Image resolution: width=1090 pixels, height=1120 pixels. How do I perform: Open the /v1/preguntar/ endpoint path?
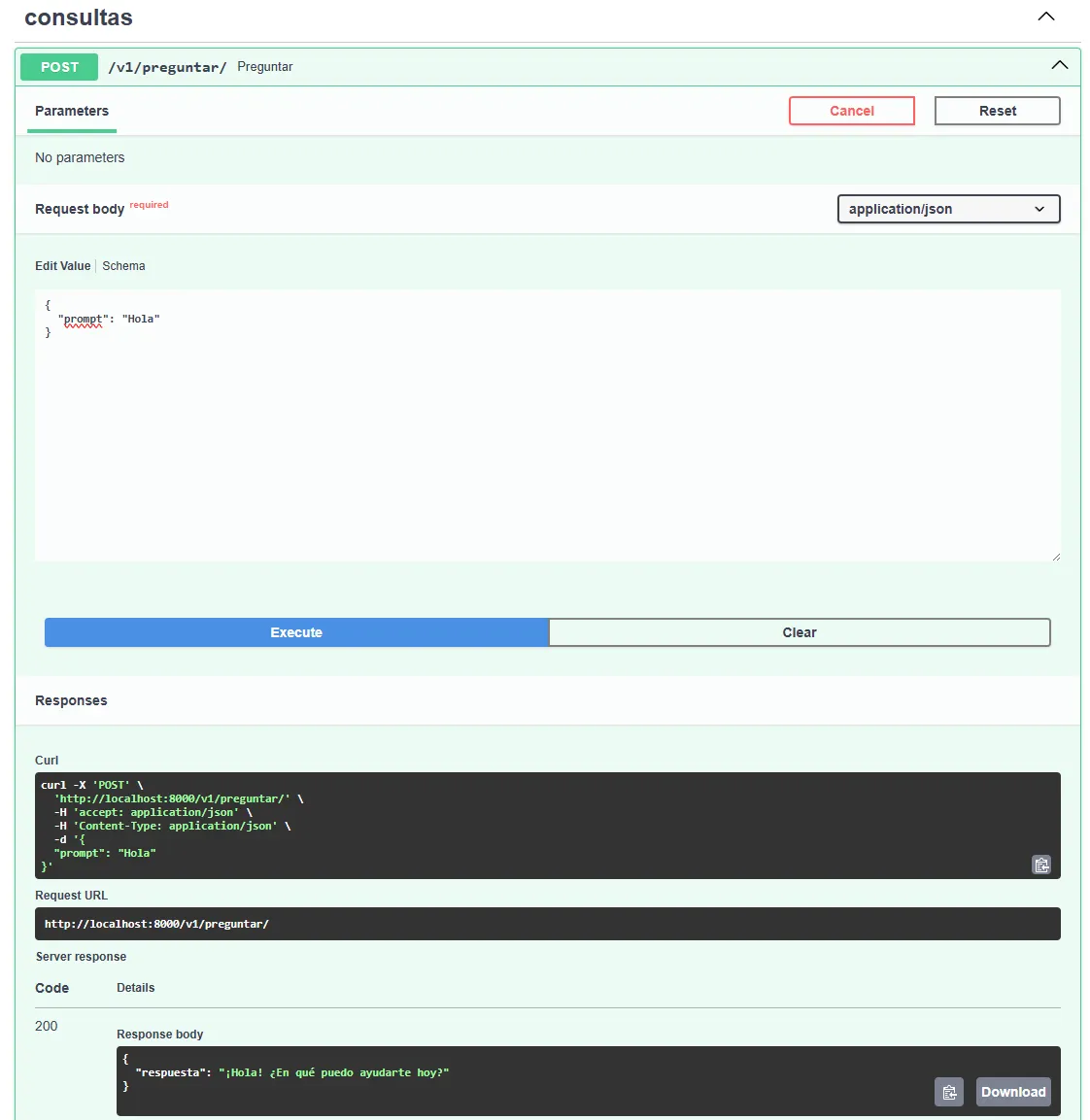[167, 67]
